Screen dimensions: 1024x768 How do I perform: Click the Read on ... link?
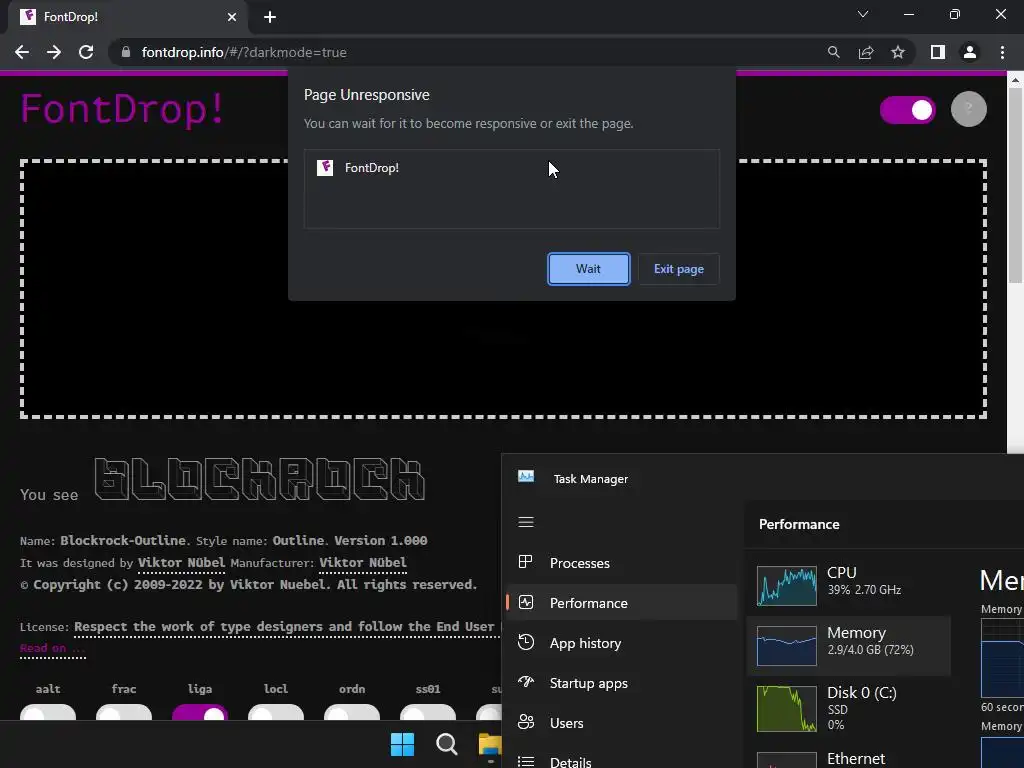coord(52,648)
